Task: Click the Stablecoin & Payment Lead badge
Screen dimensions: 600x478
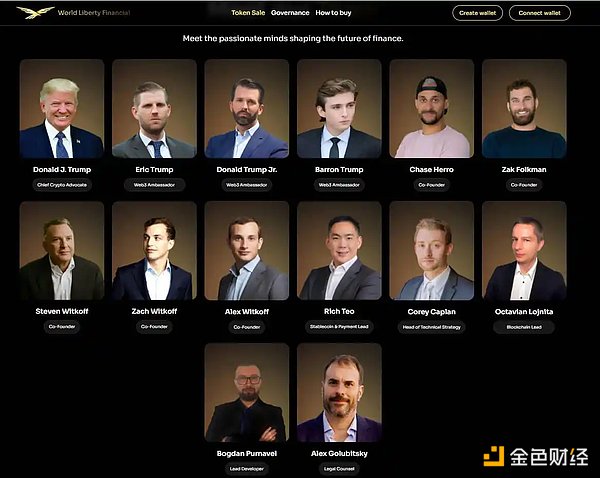Action: click(339, 327)
